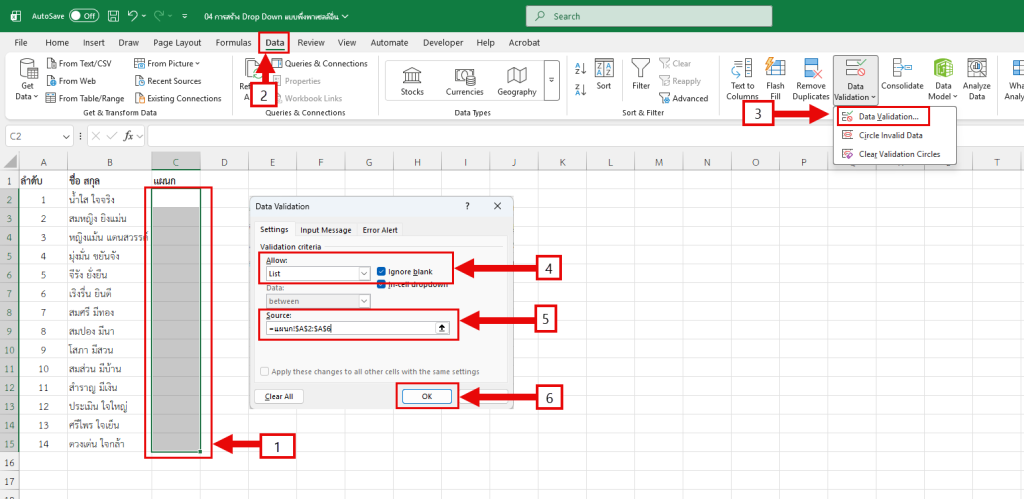
Task: Expand the Allow list dropdown
Action: coord(364,274)
